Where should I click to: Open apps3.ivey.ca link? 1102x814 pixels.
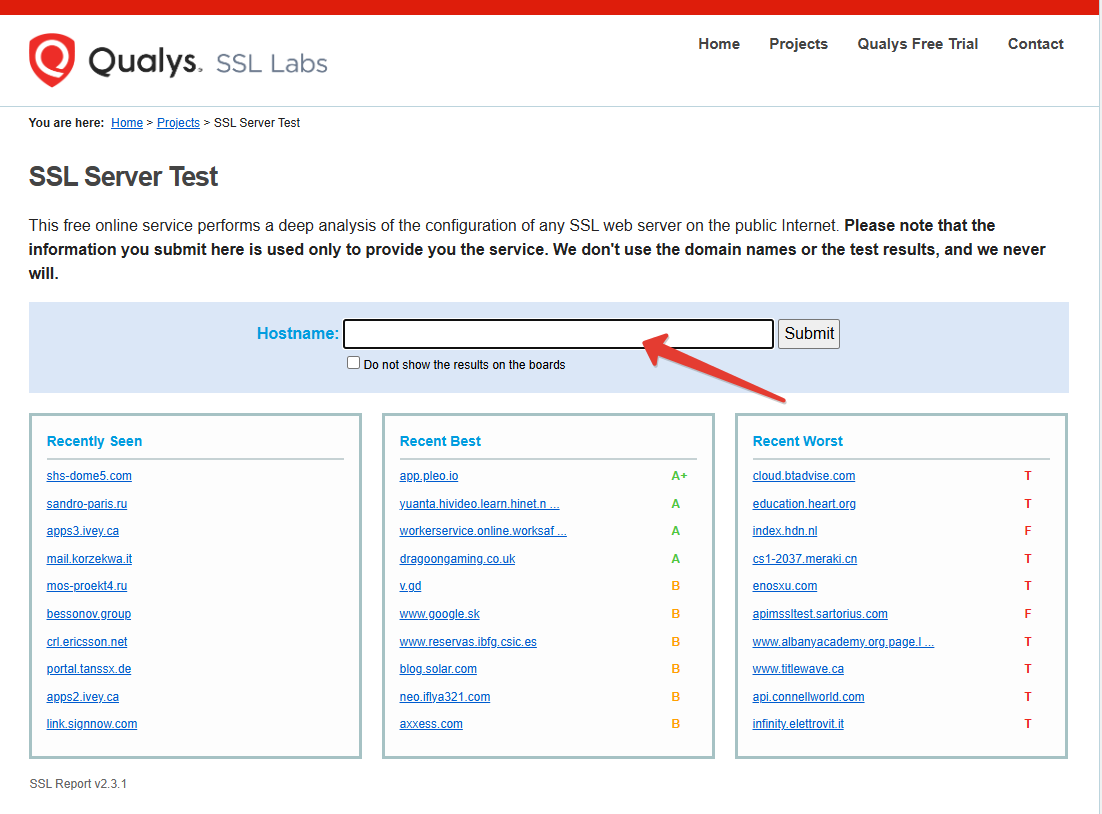point(83,531)
